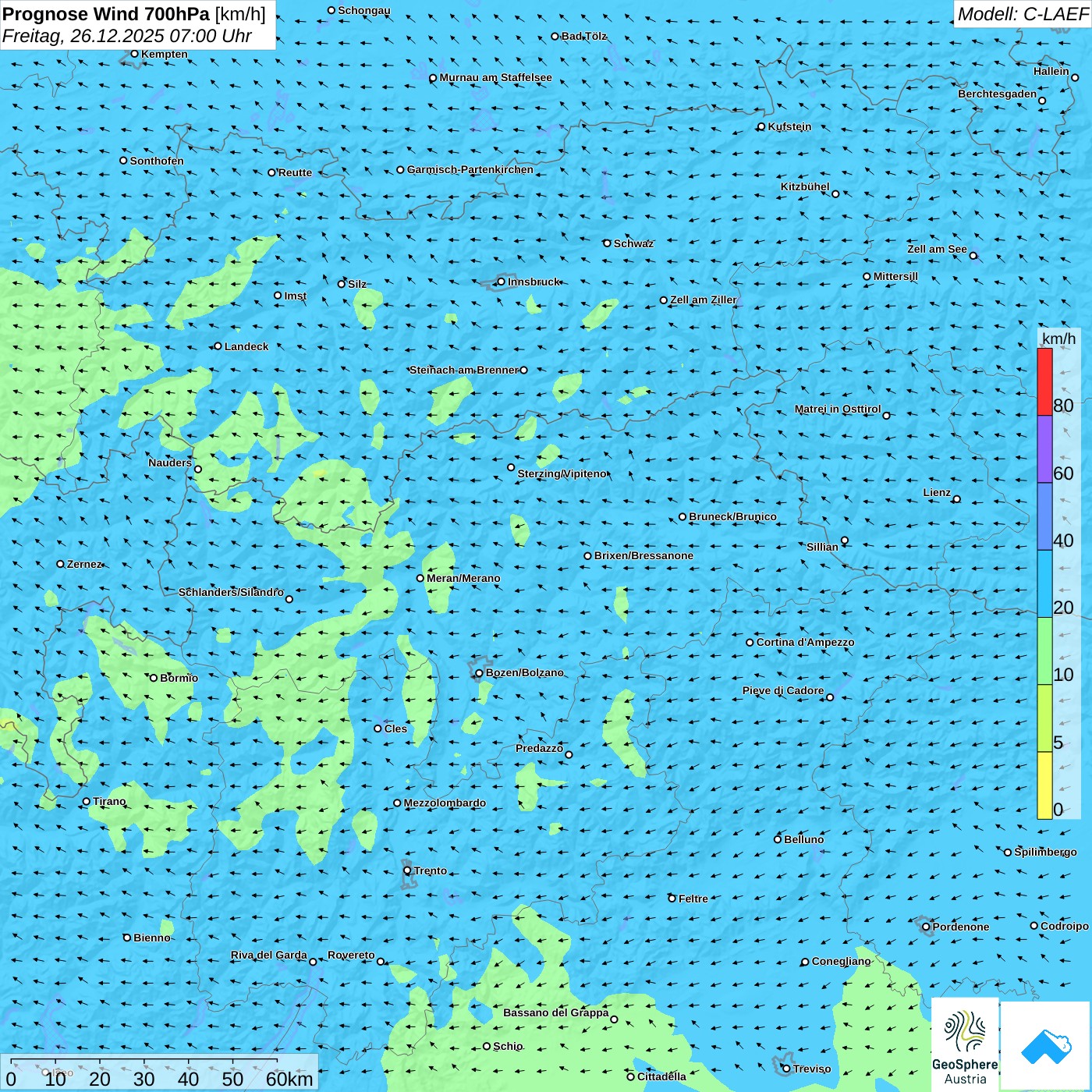This screenshot has height=1092, width=1092.
Task: Click the Treviso city label
Action: click(811, 1069)
